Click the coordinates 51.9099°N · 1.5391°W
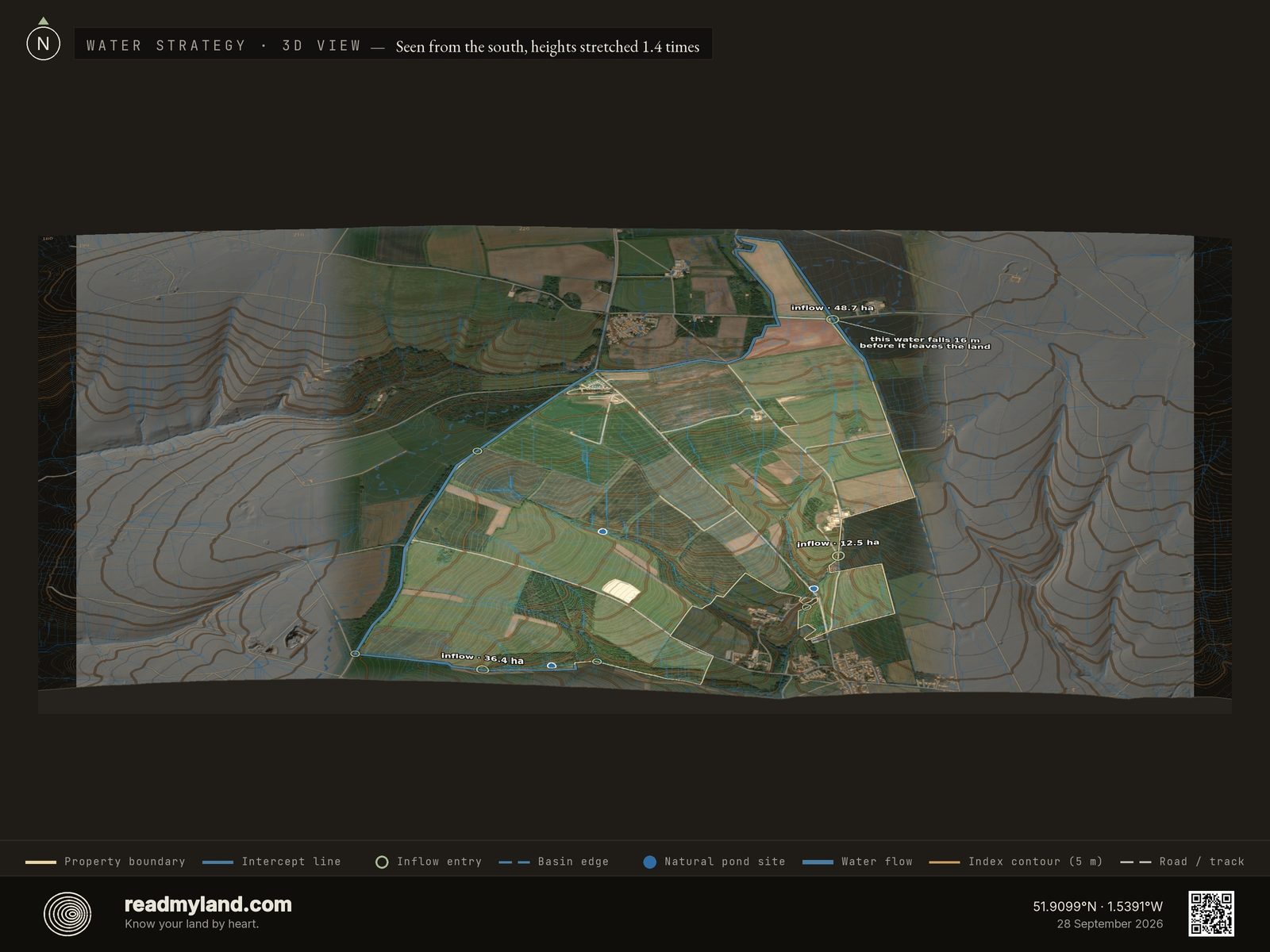Image resolution: width=1270 pixels, height=952 pixels. pos(1098,906)
